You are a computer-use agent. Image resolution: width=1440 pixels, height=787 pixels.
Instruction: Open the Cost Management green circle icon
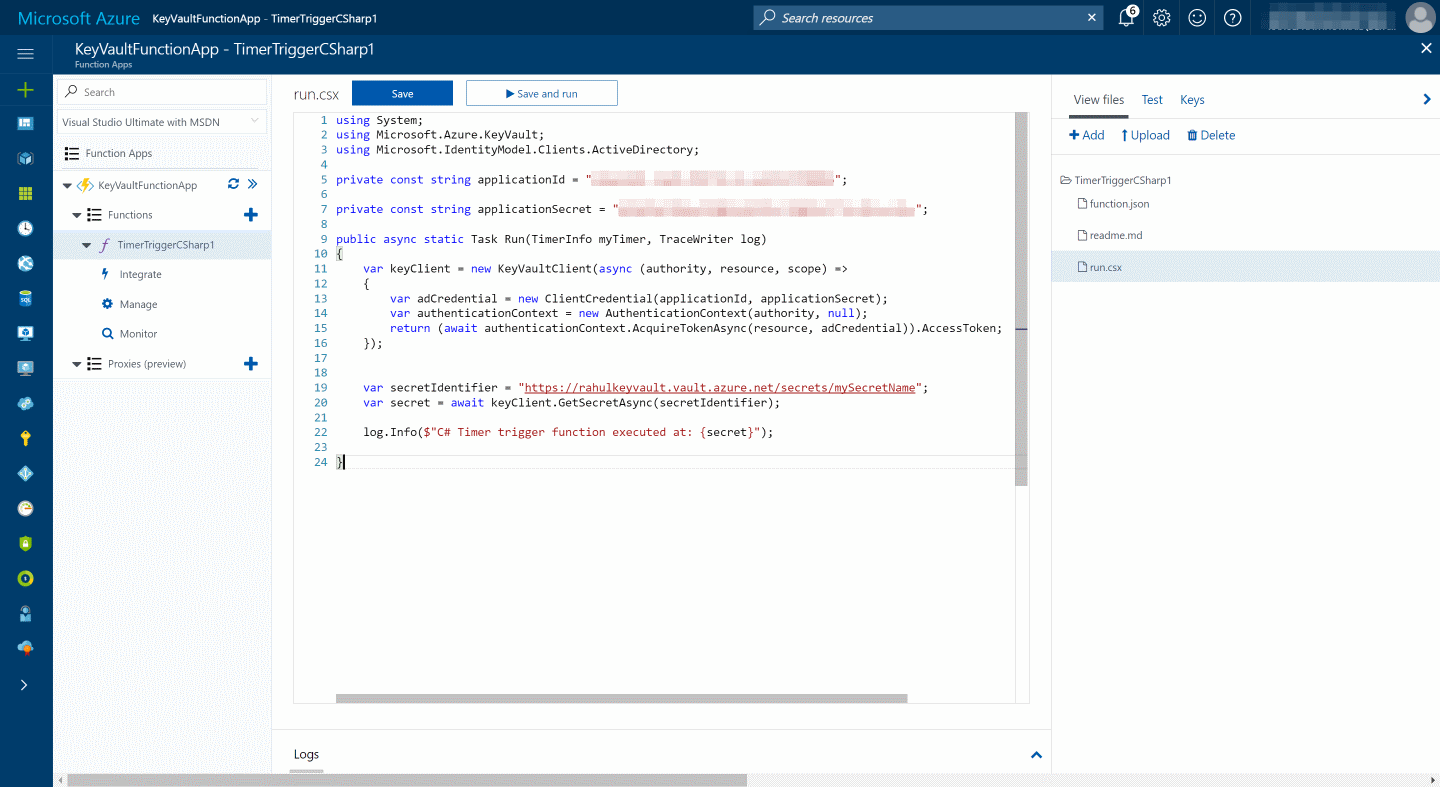point(25,578)
